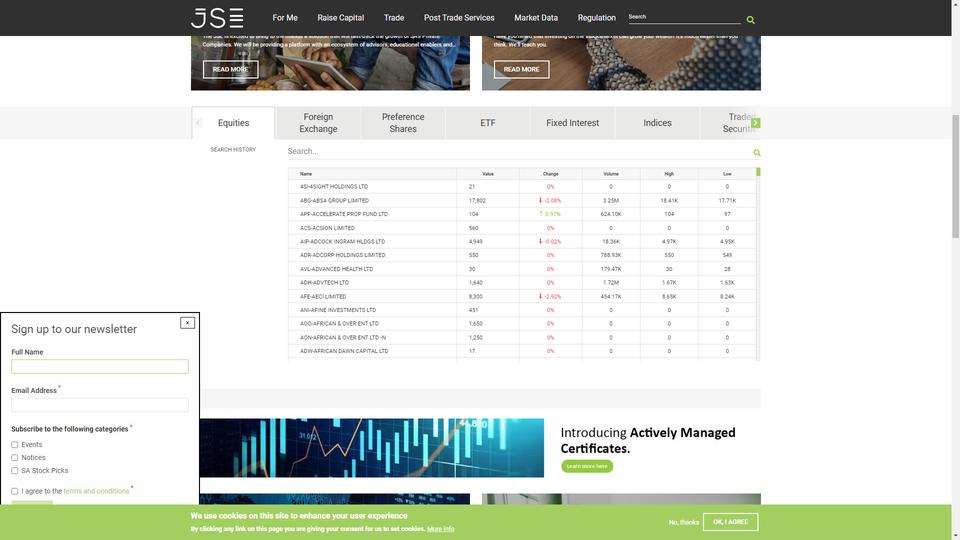Decline cookies with No, thanks

(684, 523)
